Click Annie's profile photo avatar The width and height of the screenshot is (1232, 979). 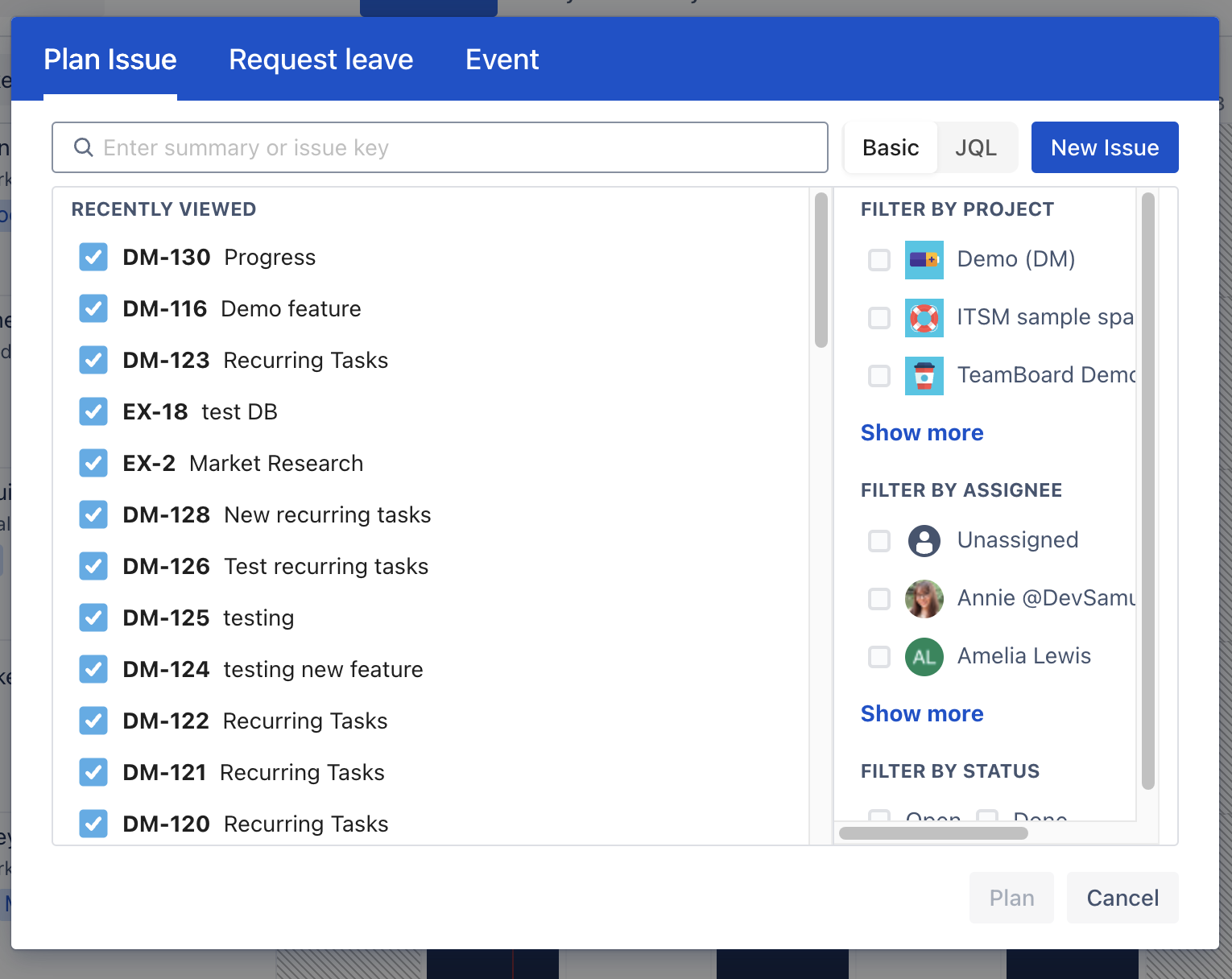[x=924, y=598]
